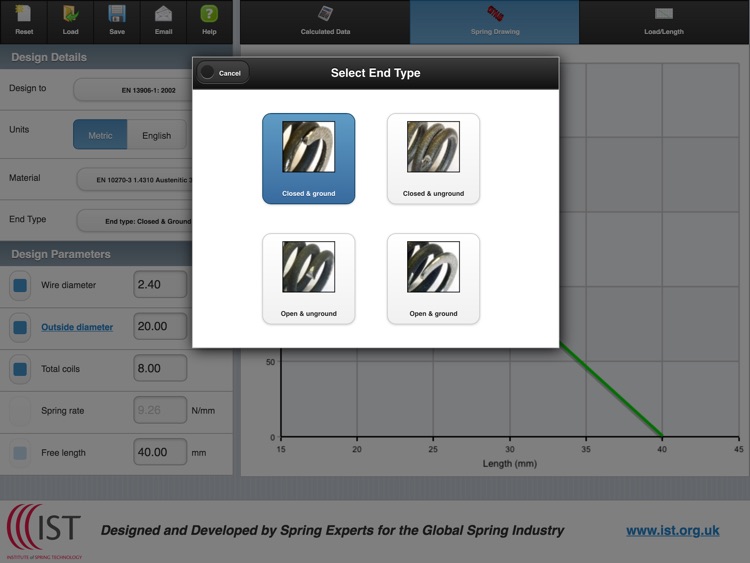Image resolution: width=750 pixels, height=563 pixels.
Task: Switch to the Load/Length tab
Action: (664, 22)
